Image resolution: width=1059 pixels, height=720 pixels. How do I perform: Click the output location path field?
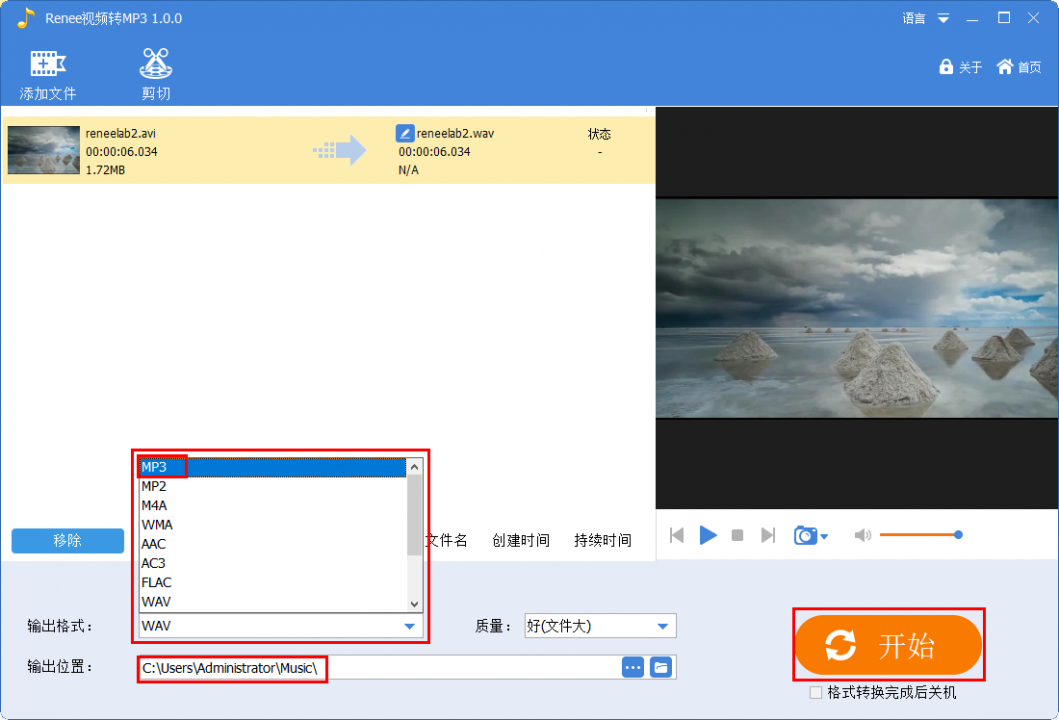point(378,668)
